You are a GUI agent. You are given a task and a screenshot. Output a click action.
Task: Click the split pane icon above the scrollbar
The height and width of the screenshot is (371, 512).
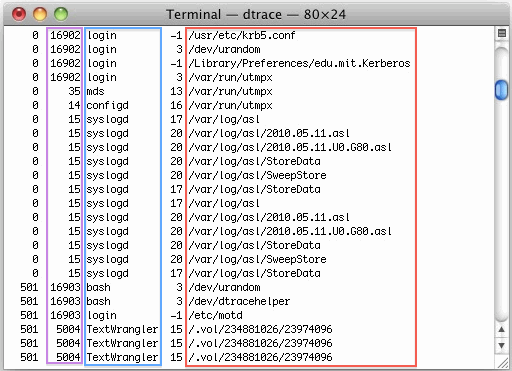click(x=501, y=33)
